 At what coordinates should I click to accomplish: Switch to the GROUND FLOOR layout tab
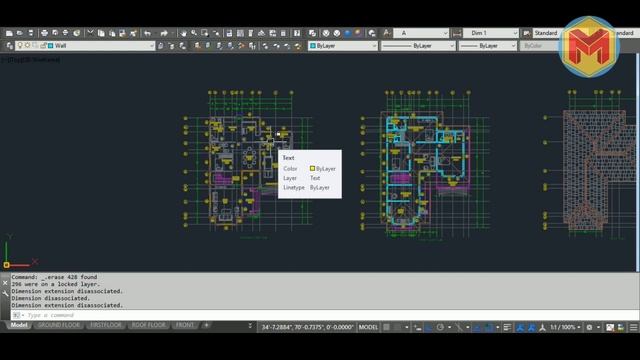coord(59,325)
